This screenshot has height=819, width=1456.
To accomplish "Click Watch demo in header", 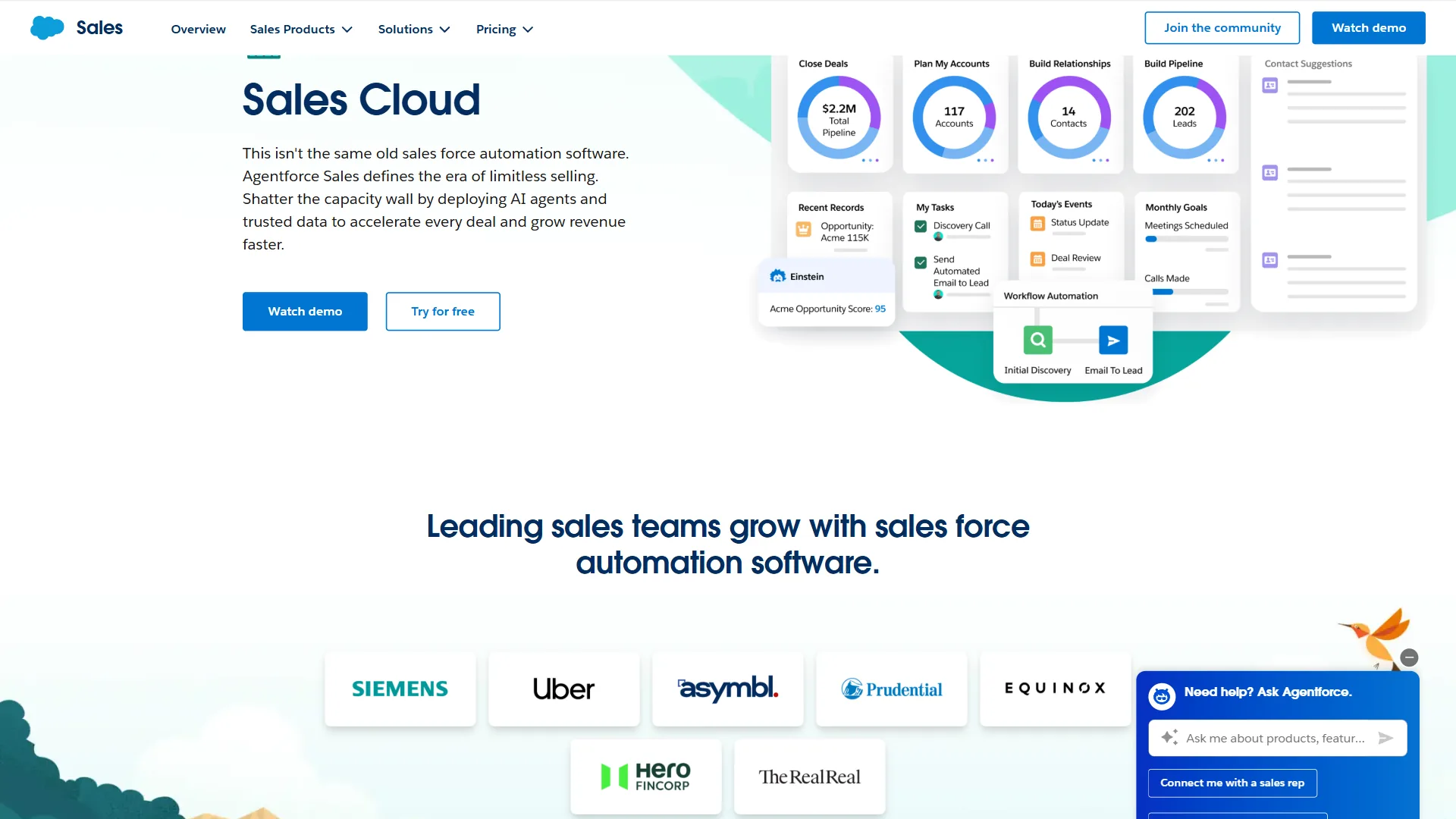I will (x=1368, y=27).
